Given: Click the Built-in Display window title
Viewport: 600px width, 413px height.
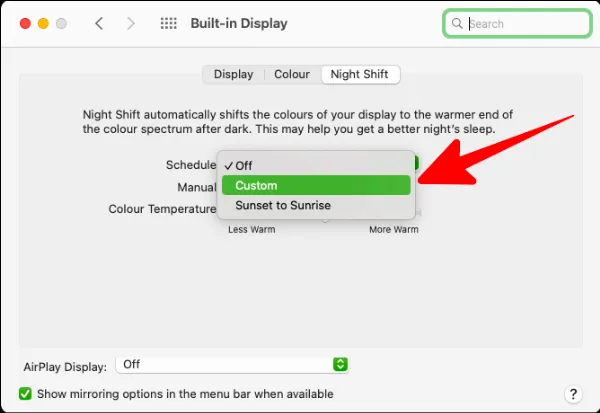Looking at the screenshot, I should click(x=238, y=23).
